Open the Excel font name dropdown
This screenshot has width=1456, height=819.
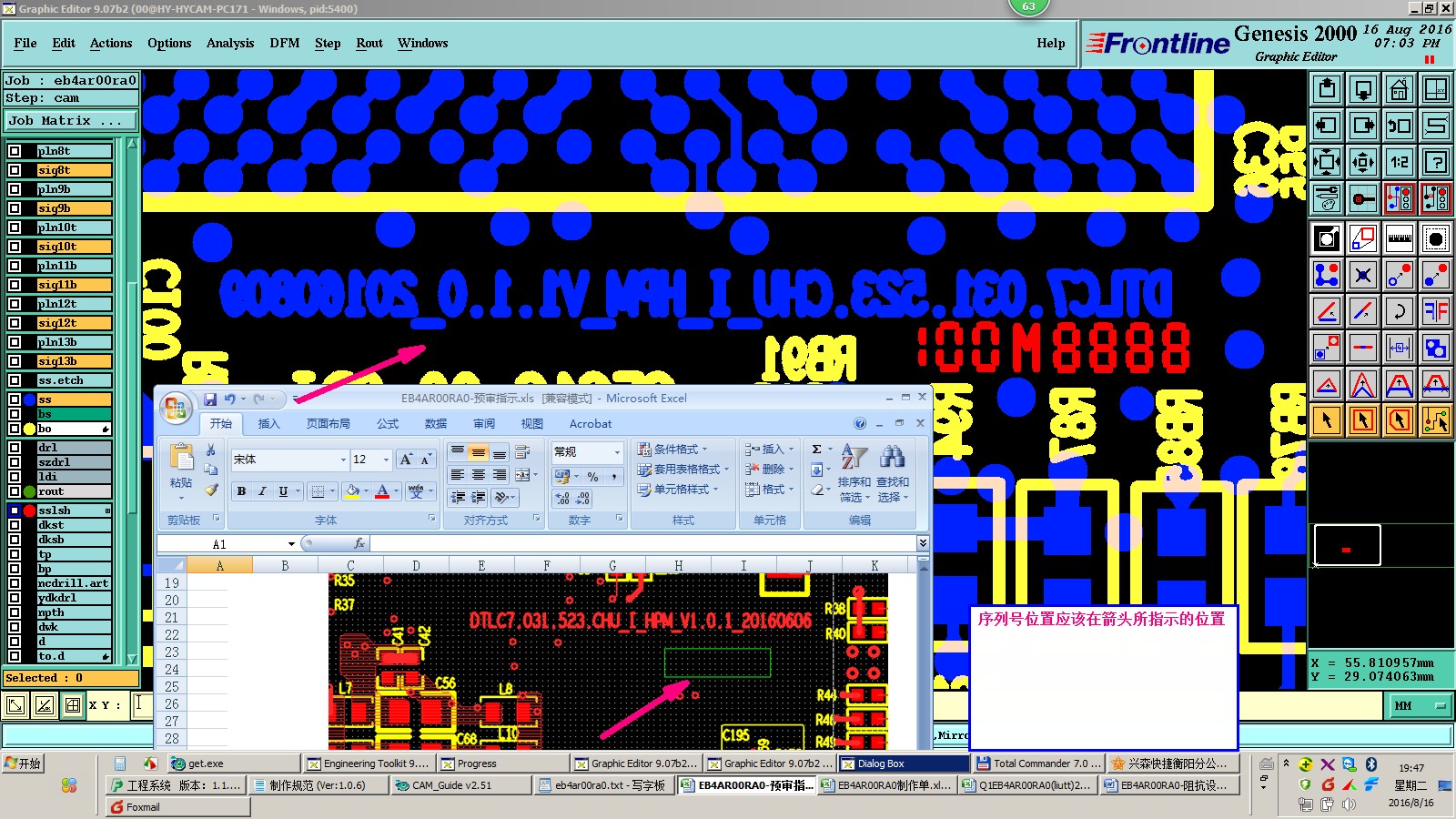pos(343,460)
